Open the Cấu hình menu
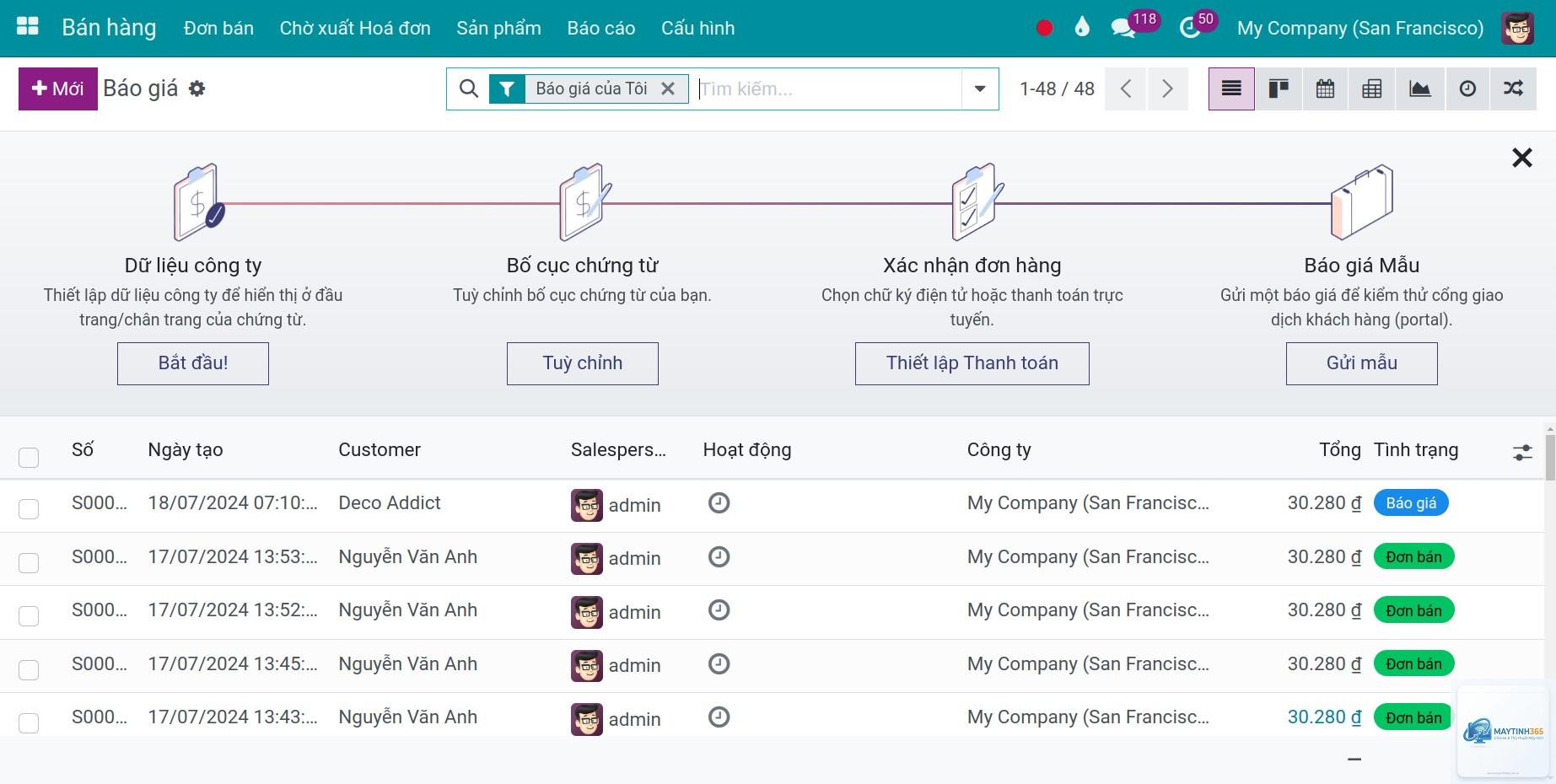Image resolution: width=1556 pixels, height=784 pixels. point(697,28)
